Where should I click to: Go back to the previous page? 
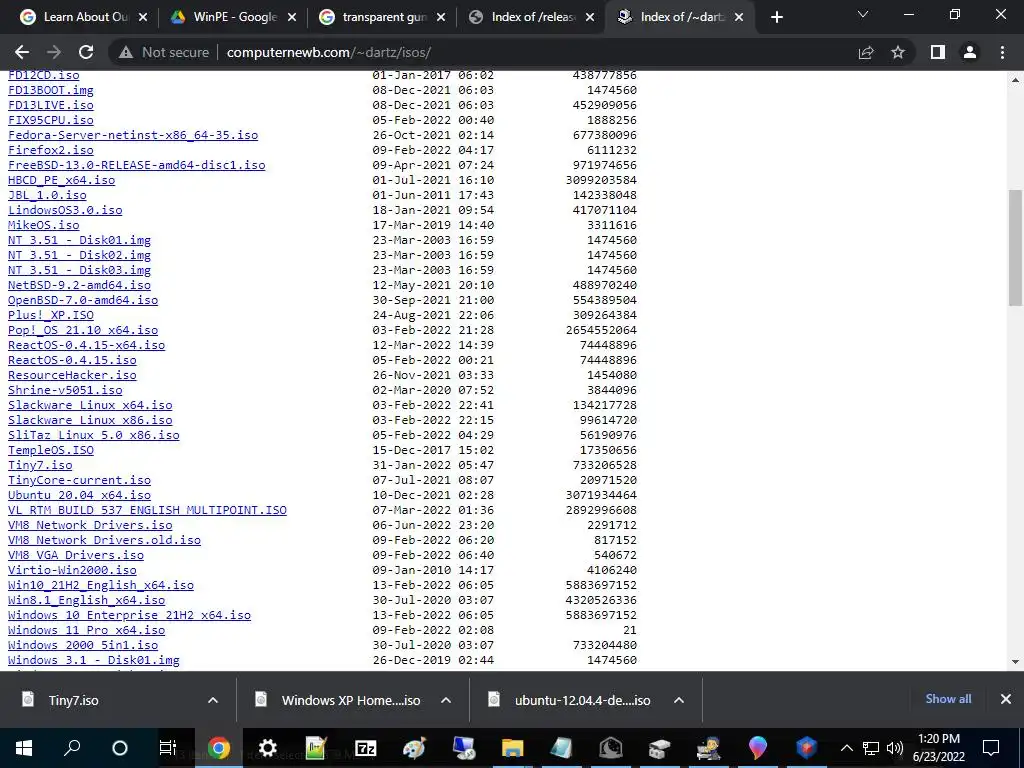point(22,52)
